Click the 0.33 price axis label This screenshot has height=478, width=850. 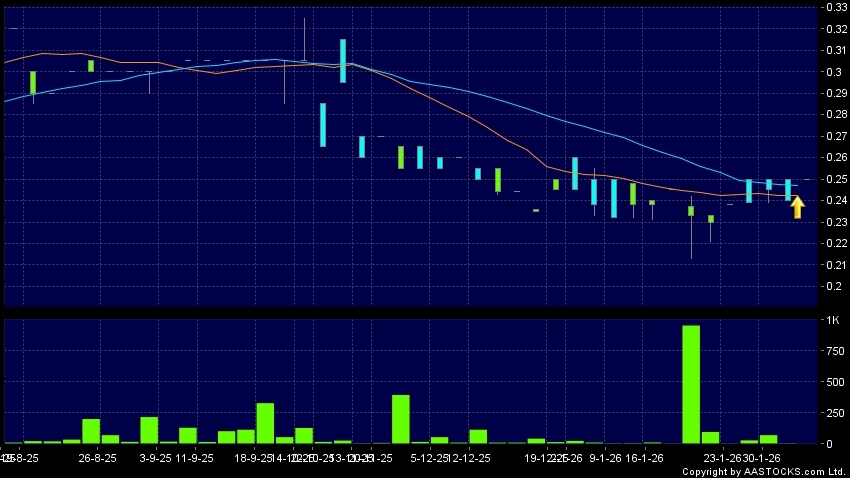click(x=831, y=8)
